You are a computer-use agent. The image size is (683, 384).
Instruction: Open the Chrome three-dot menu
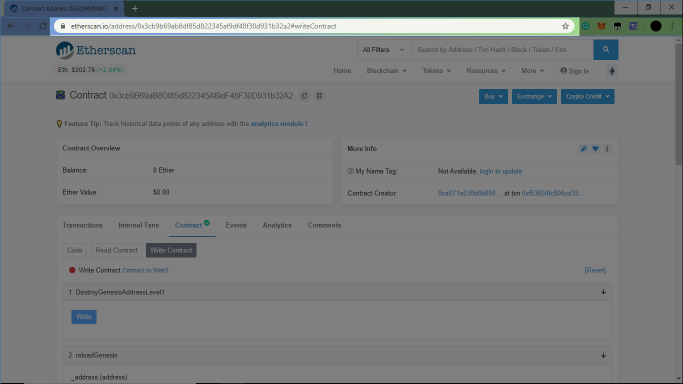[672, 26]
